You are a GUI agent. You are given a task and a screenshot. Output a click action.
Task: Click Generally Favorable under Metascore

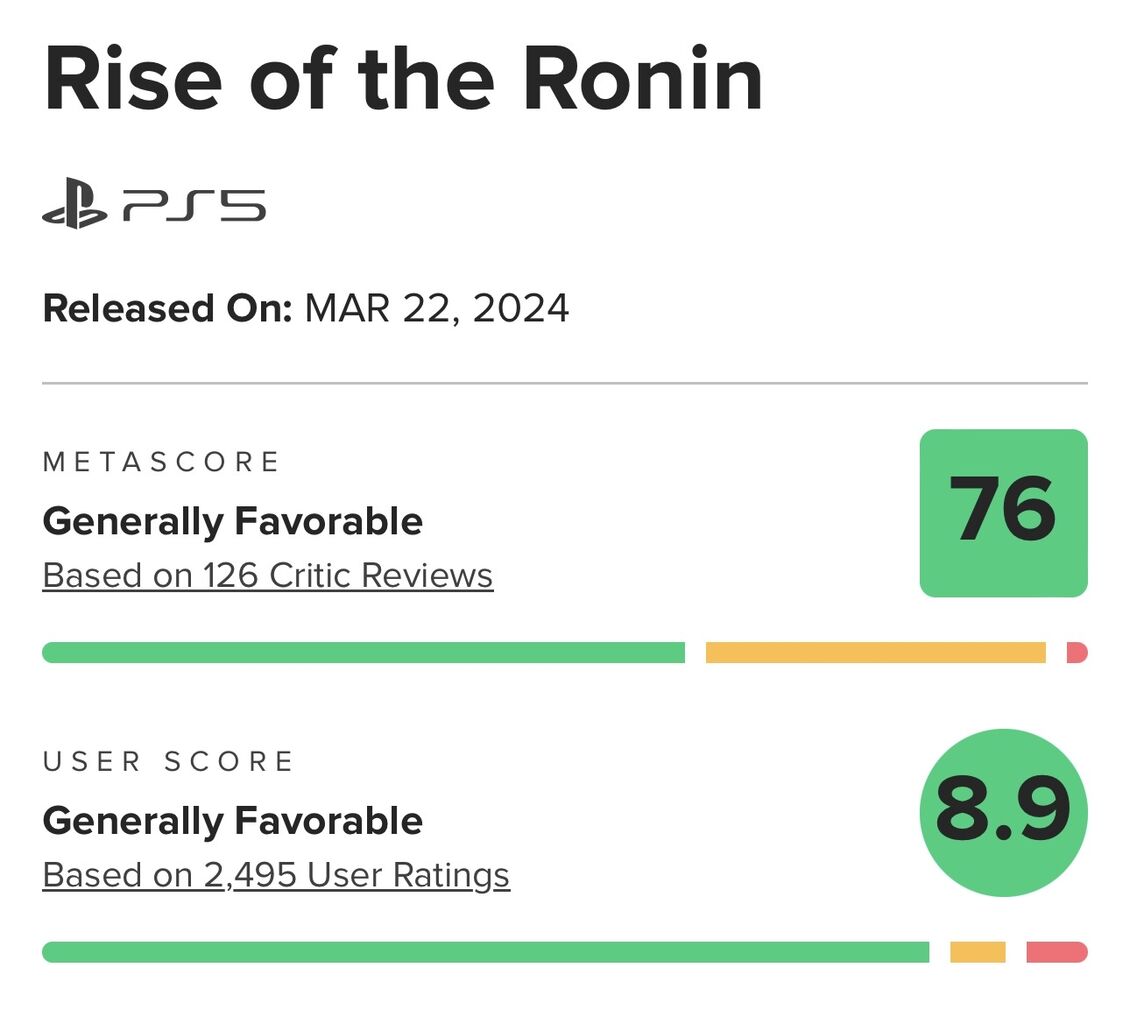pyautogui.click(x=232, y=521)
